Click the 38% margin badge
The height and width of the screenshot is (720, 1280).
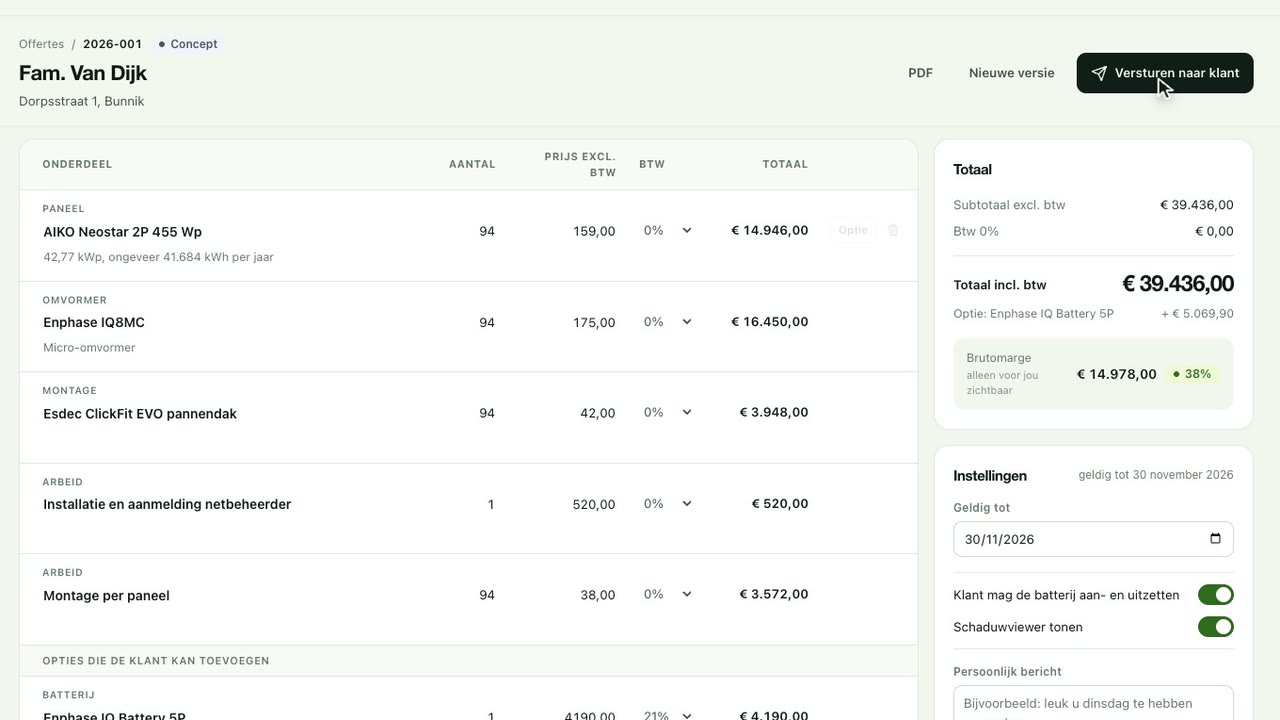point(1192,374)
